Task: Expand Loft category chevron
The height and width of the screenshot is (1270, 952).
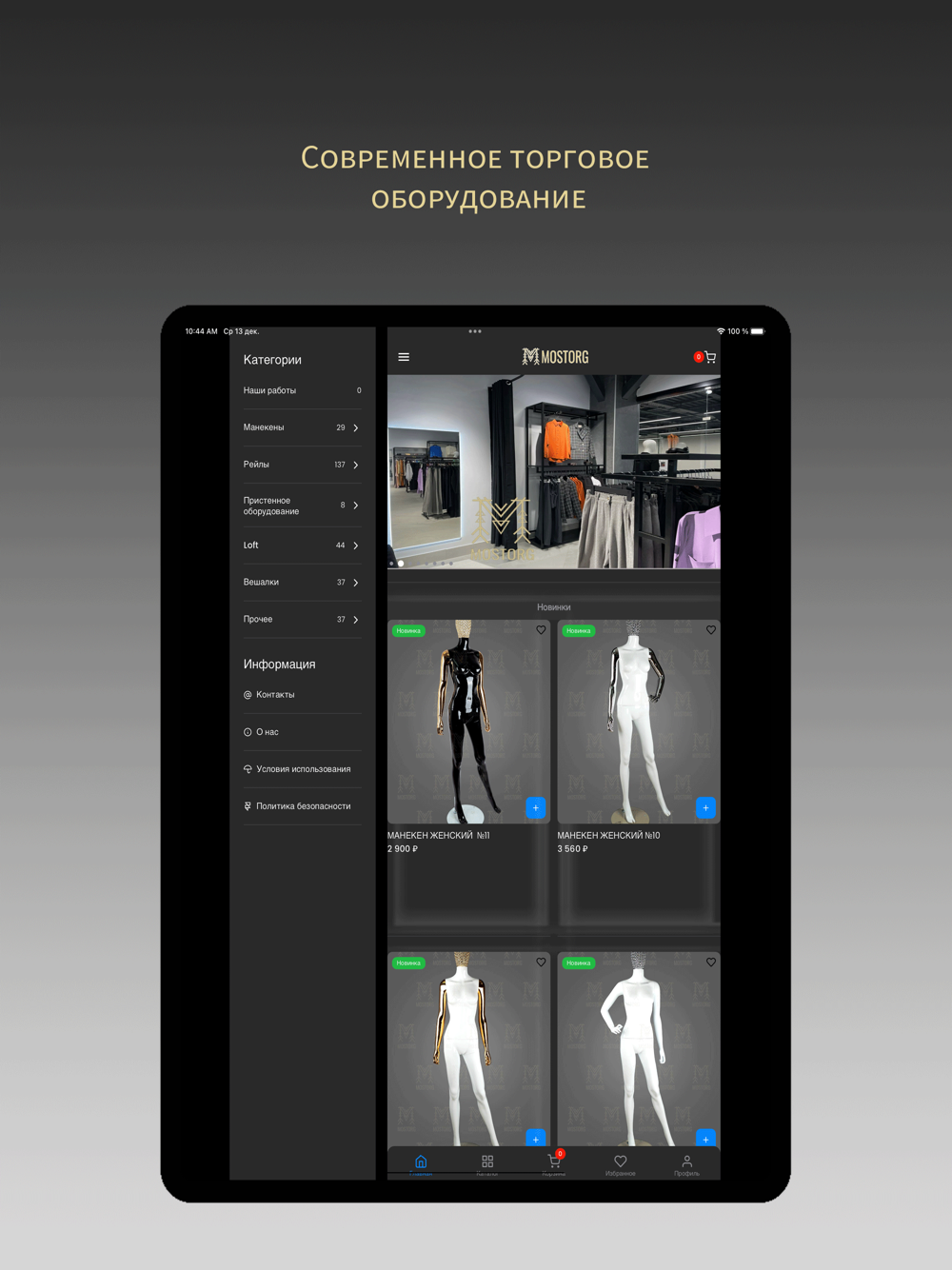Action: (356, 546)
